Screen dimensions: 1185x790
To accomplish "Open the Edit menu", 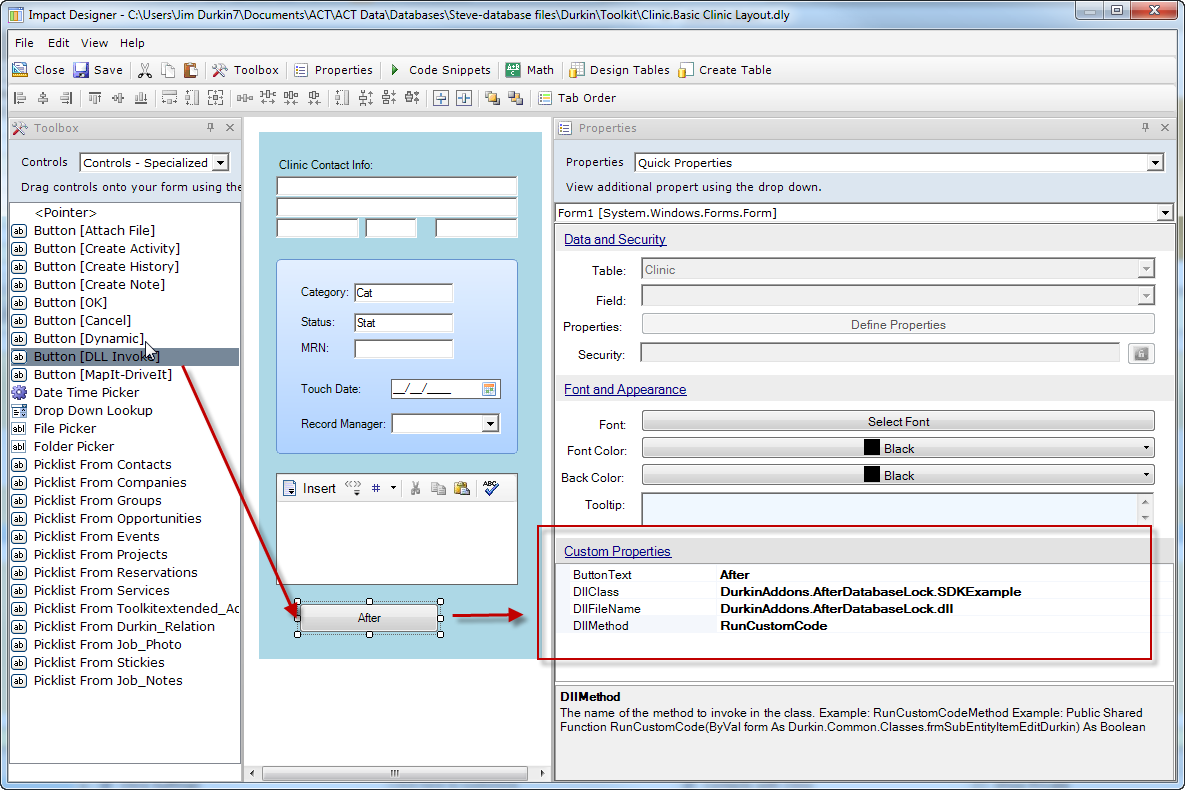I will [58, 43].
